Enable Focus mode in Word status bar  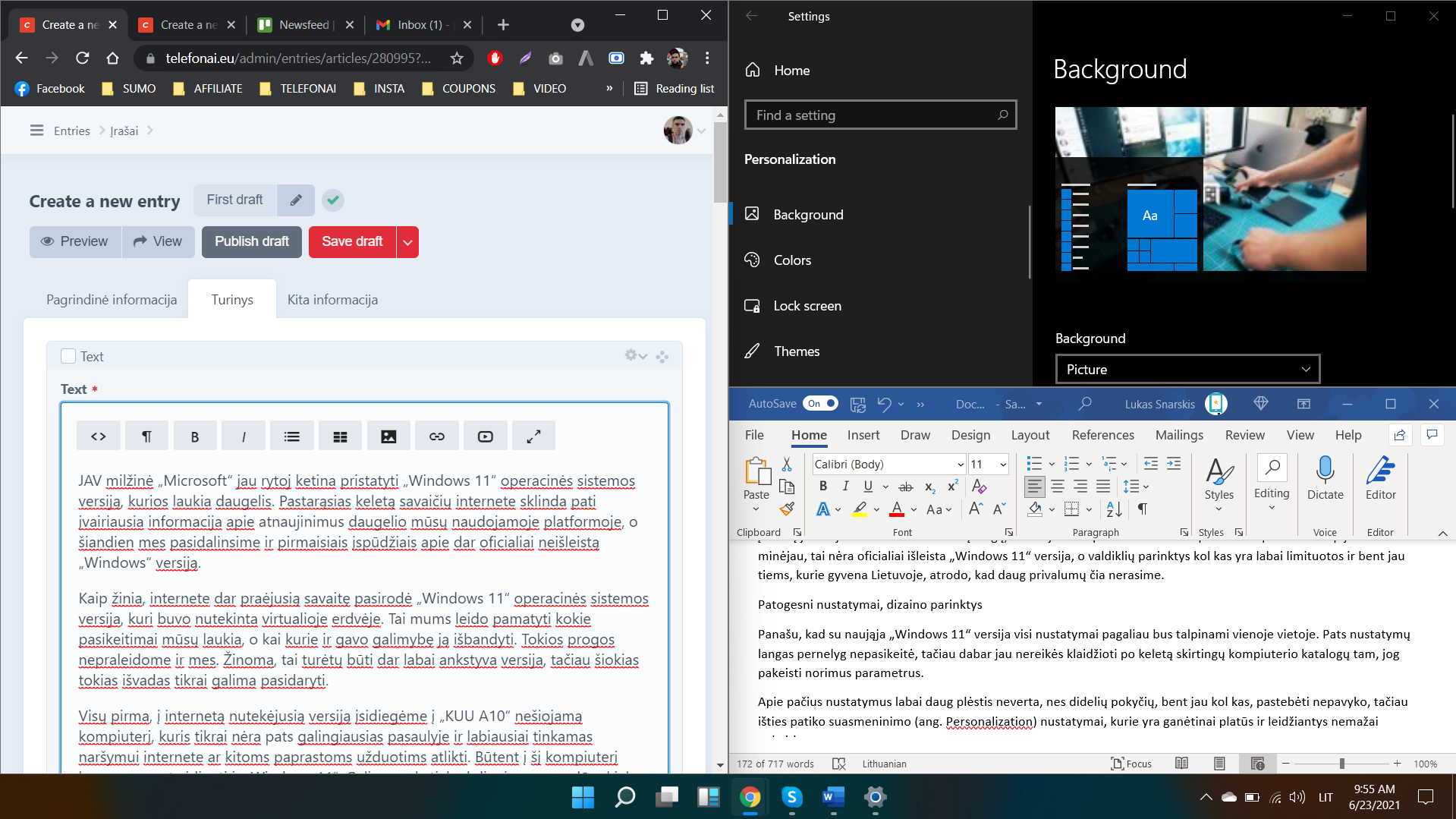pyautogui.click(x=1131, y=764)
